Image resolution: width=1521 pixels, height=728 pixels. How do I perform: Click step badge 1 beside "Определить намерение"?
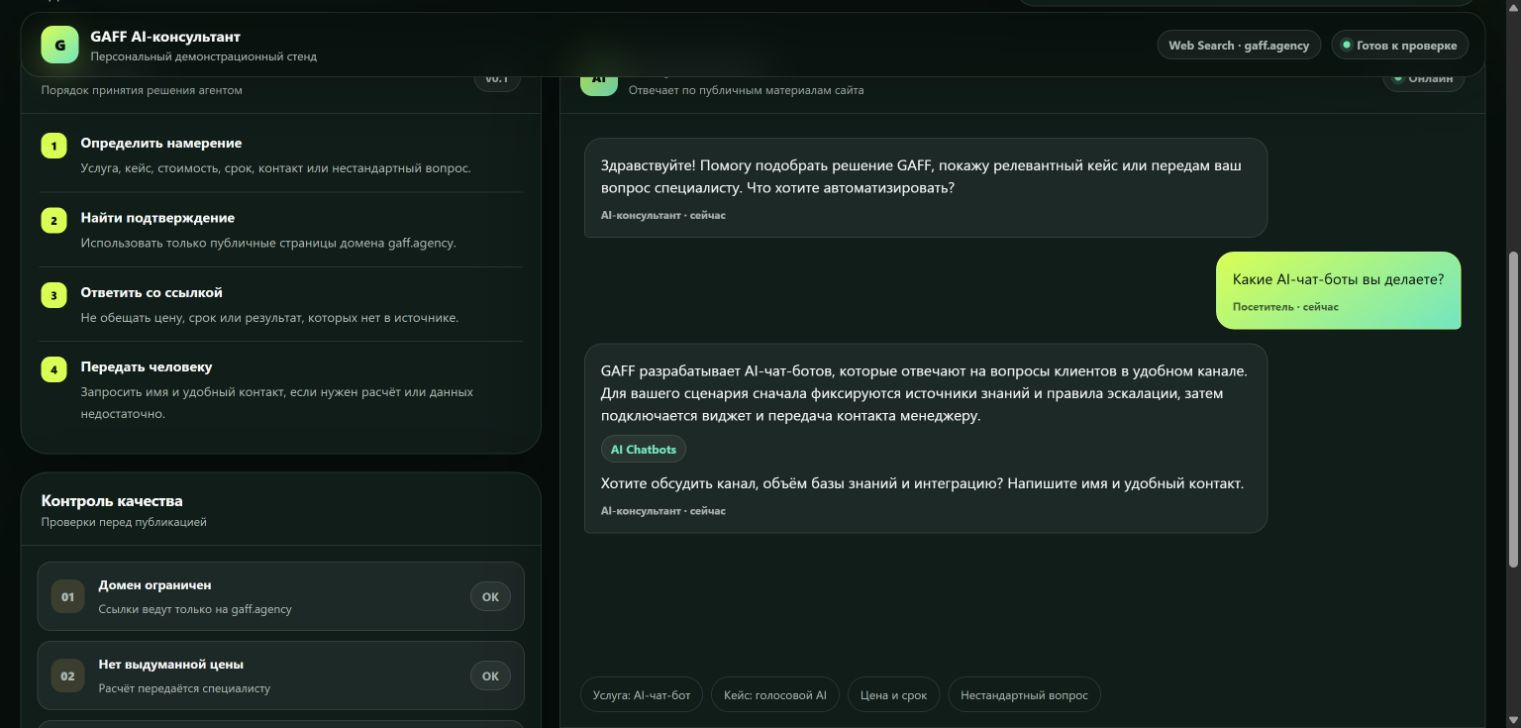click(x=54, y=146)
